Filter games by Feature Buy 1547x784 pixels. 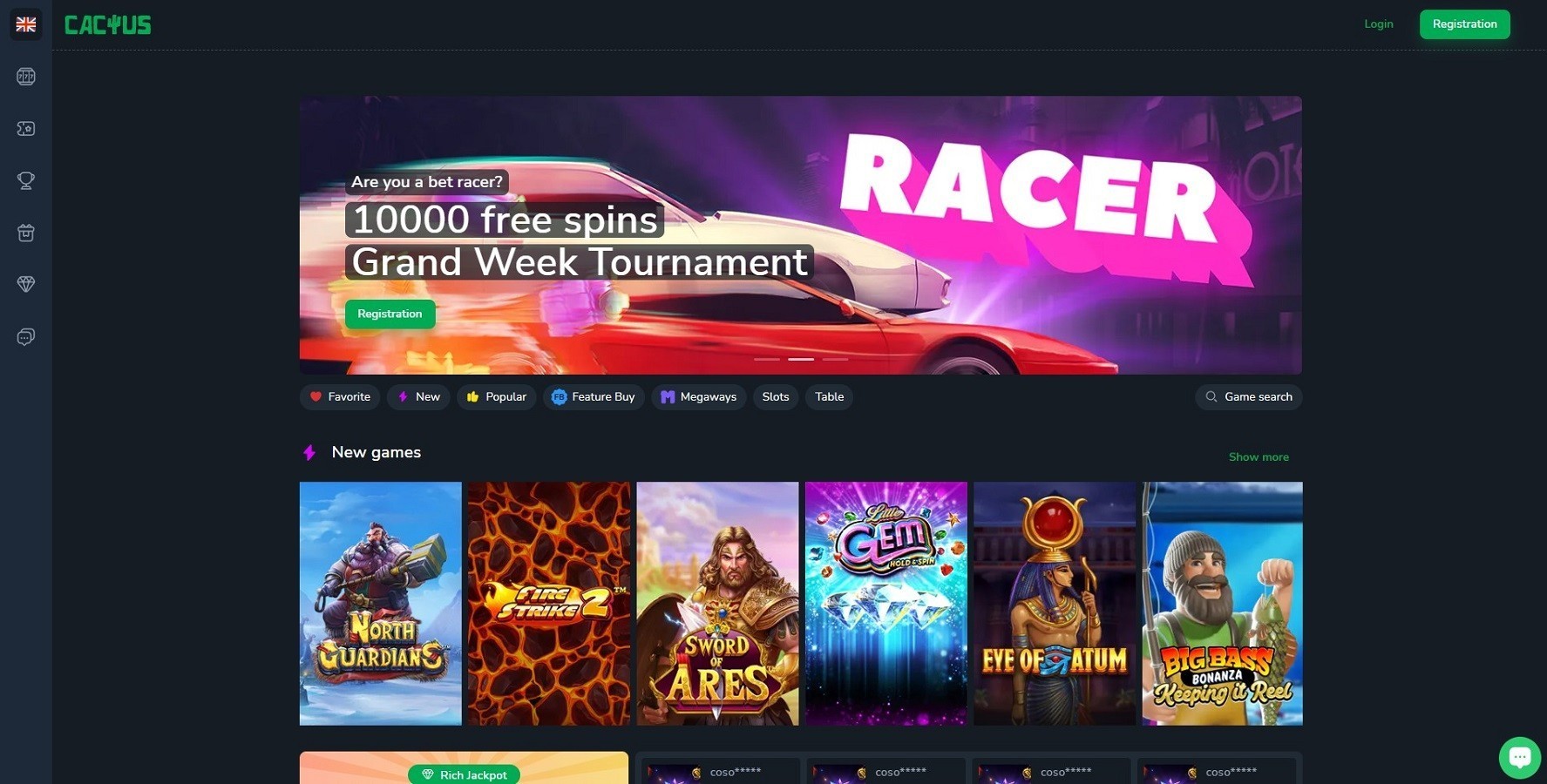[594, 397]
